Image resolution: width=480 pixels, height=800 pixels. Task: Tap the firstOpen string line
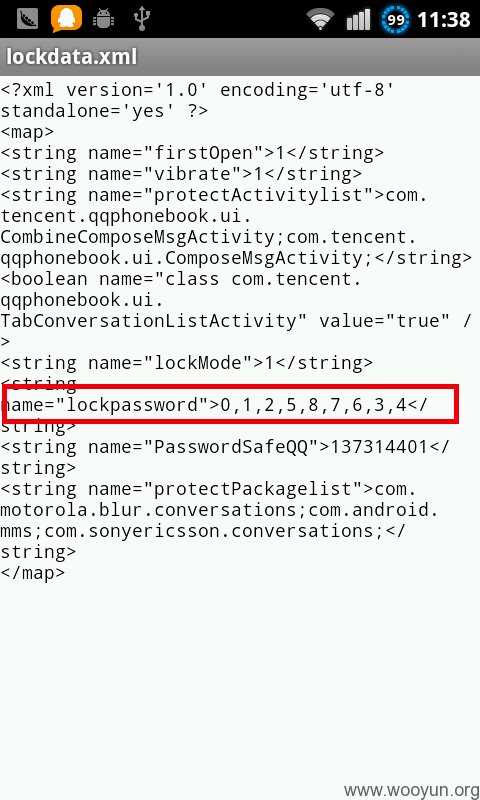(x=192, y=153)
